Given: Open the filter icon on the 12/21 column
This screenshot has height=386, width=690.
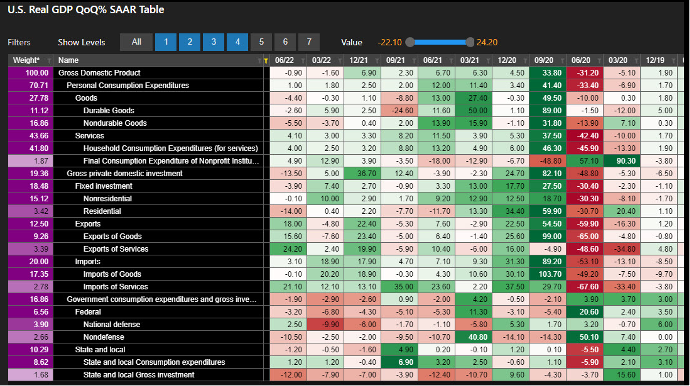Looking at the screenshot, I should (377, 61).
